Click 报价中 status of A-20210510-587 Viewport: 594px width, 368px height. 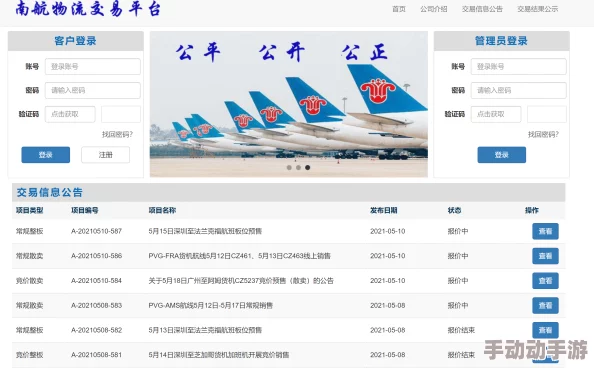(x=458, y=231)
